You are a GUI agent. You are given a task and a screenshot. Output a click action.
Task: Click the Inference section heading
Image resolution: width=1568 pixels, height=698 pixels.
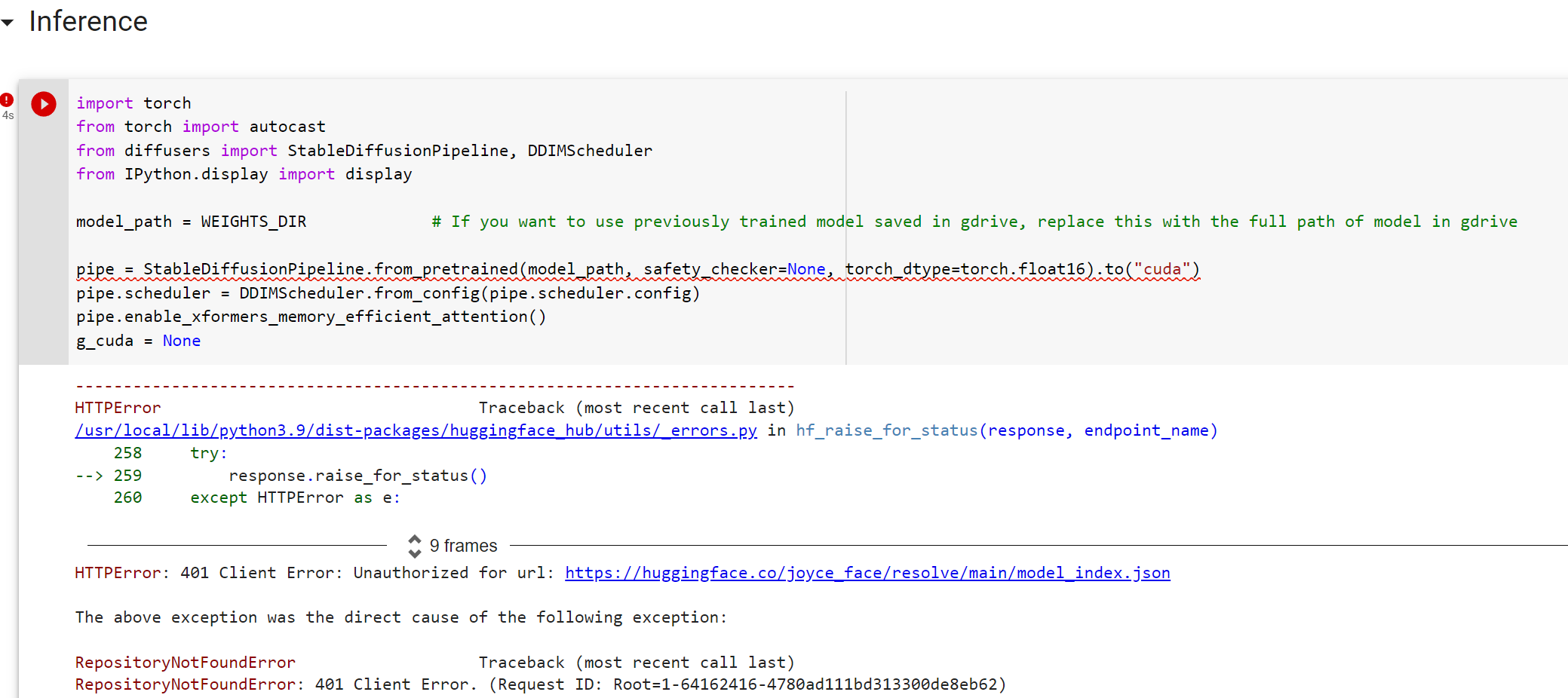(x=88, y=21)
